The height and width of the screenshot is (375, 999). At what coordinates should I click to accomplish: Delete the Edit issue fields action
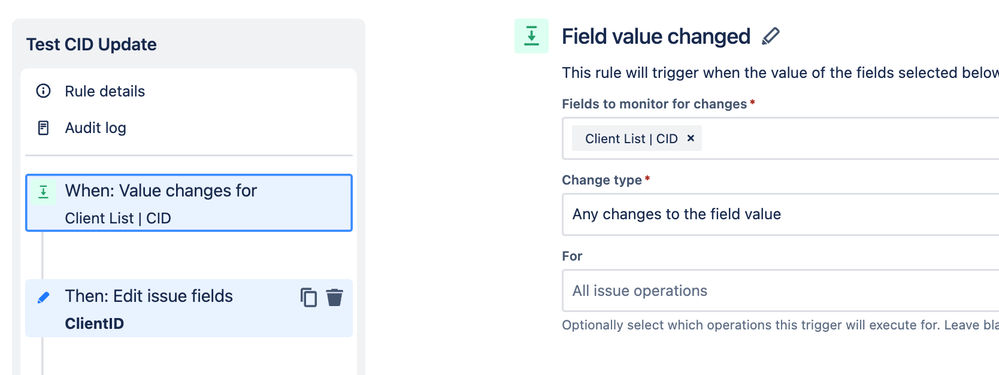pyautogui.click(x=334, y=297)
